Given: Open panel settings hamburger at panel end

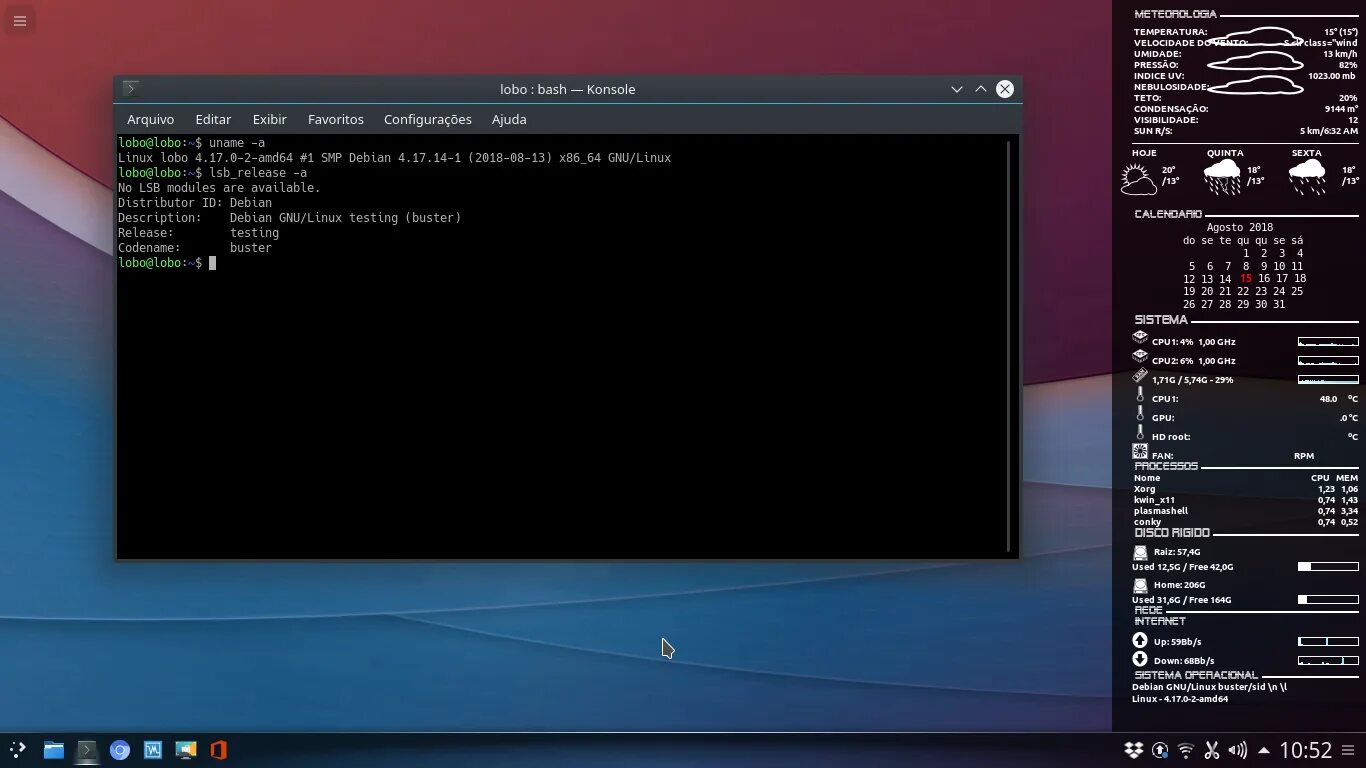Looking at the screenshot, I should pos(1350,750).
